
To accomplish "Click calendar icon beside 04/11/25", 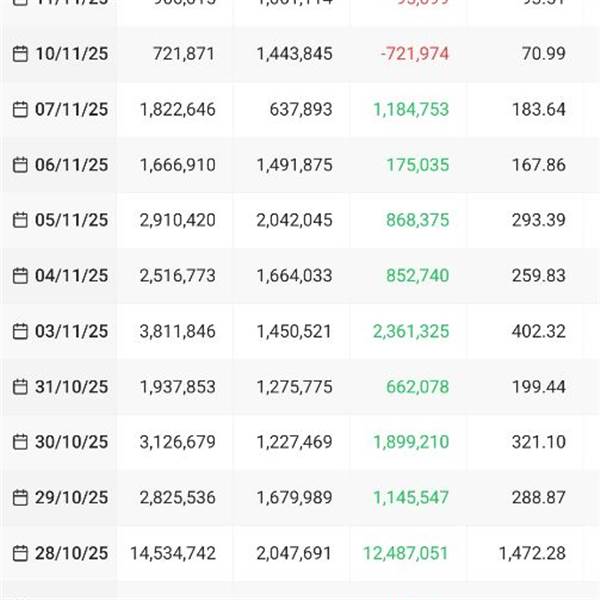I will coord(20,276).
